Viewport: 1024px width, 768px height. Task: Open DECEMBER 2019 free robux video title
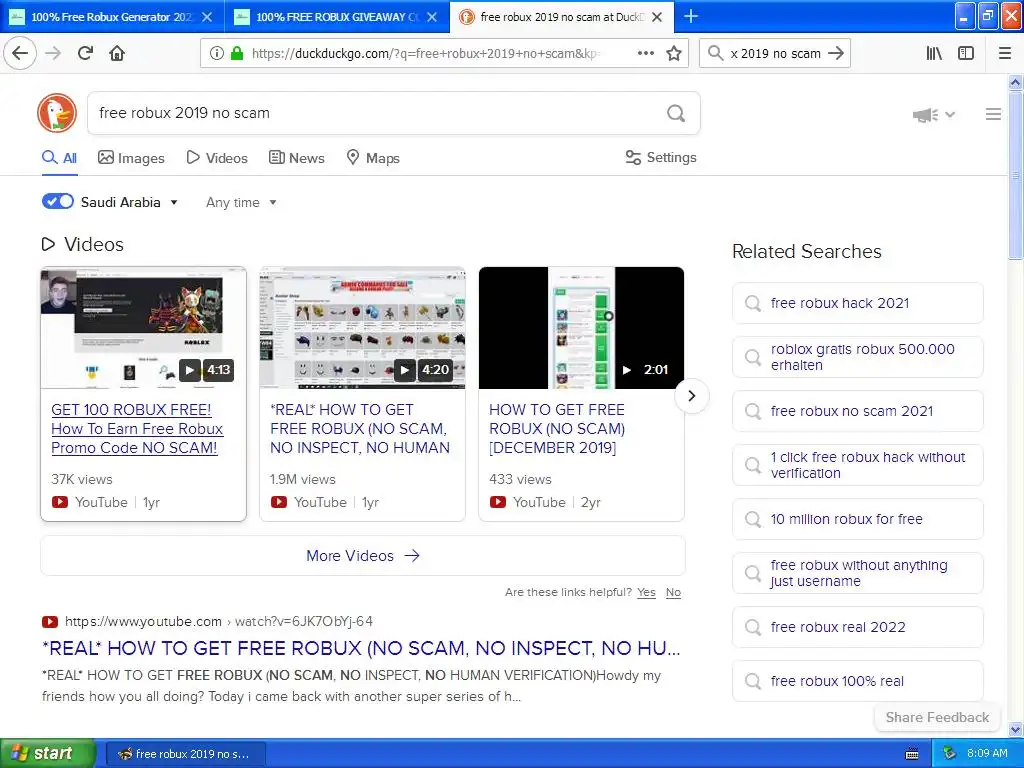pyautogui.click(x=557, y=428)
